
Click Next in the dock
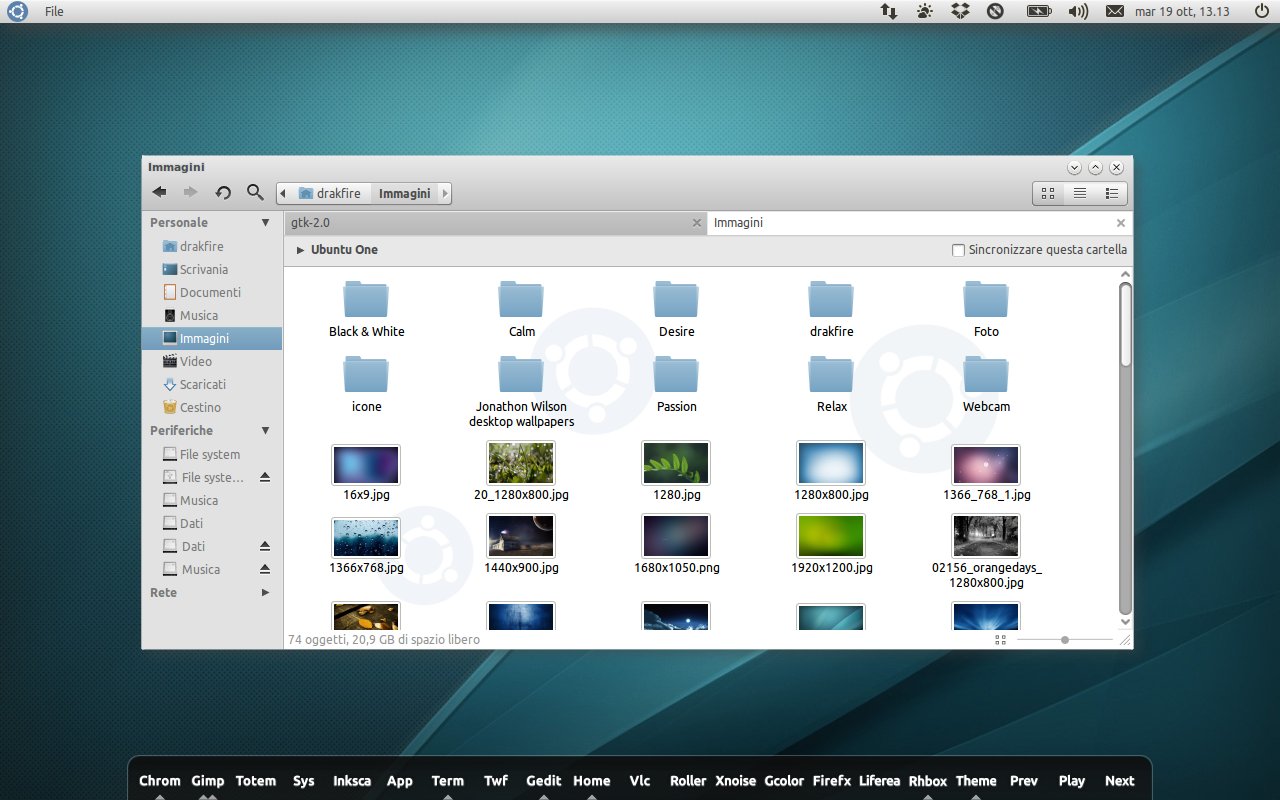coord(1120,781)
